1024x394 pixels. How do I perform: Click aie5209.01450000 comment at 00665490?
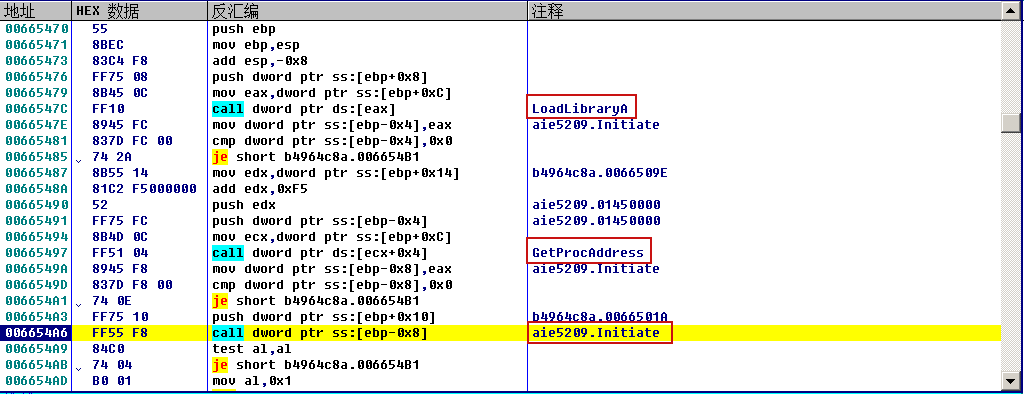[x=596, y=205]
